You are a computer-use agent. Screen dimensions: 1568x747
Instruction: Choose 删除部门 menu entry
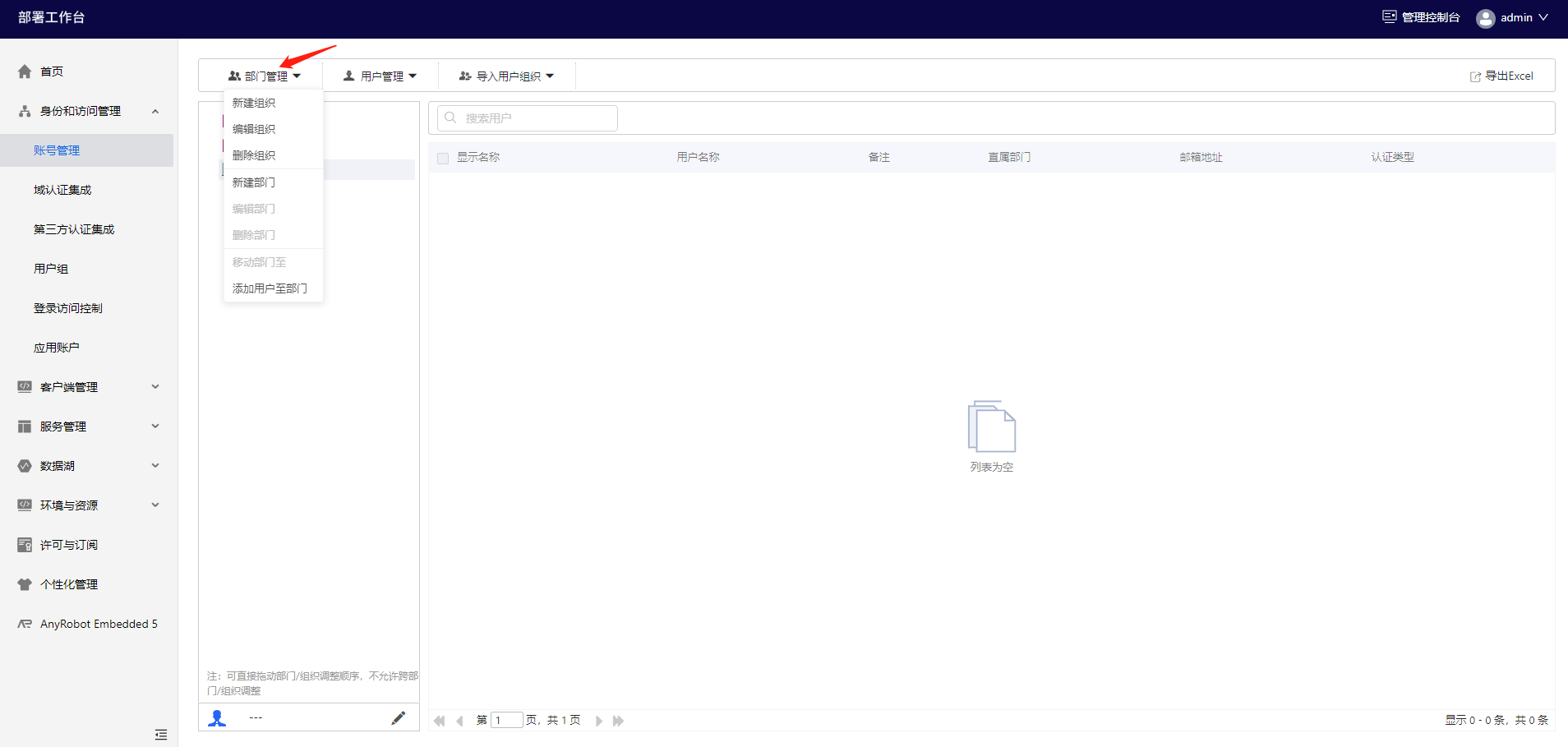pyautogui.click(x=273, y=235)
